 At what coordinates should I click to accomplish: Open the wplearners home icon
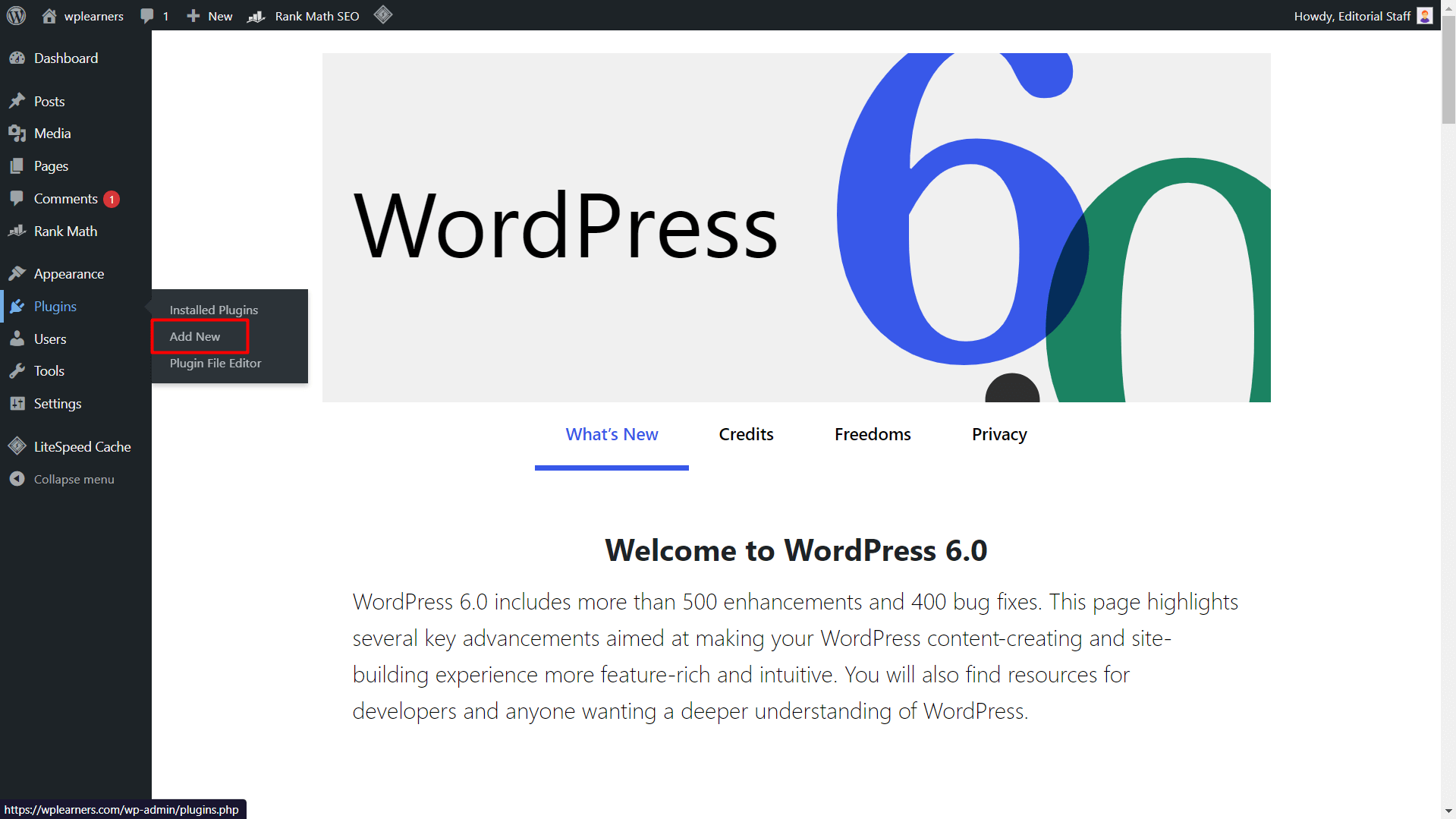(x=49, y=16)
